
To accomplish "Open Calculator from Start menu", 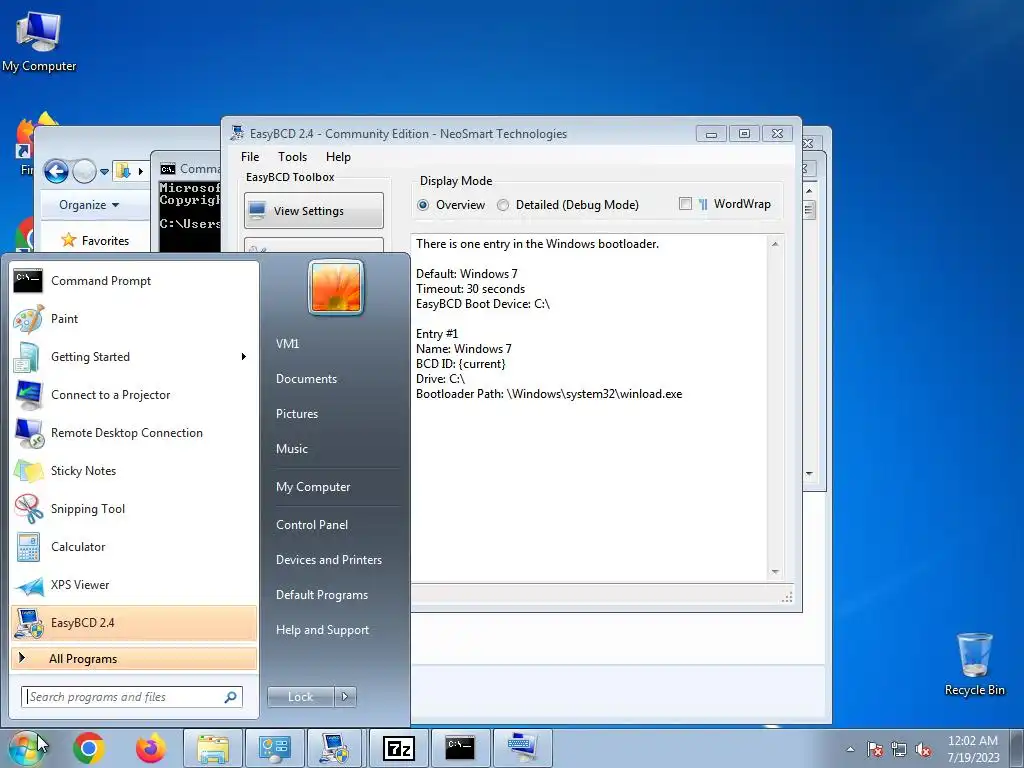I will (x=134, y=547).
